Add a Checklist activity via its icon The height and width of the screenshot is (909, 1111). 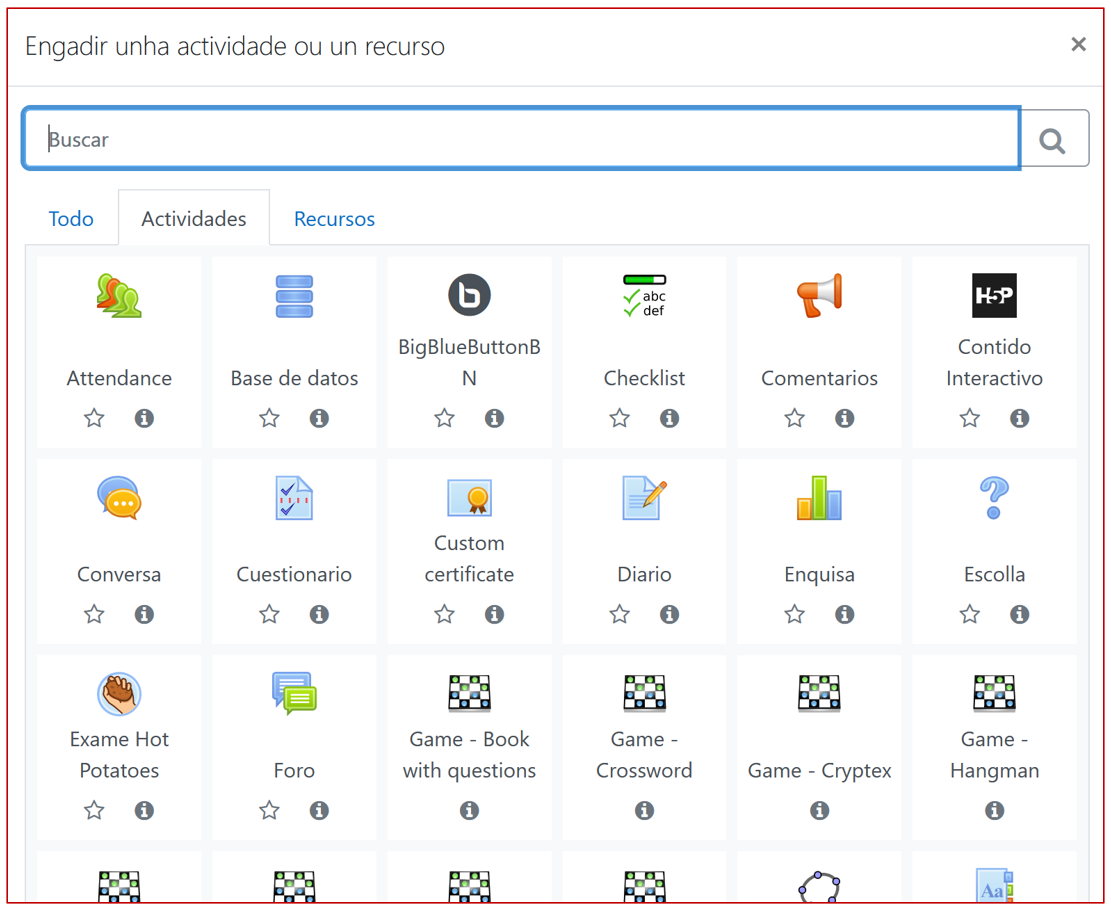(644, 296)
